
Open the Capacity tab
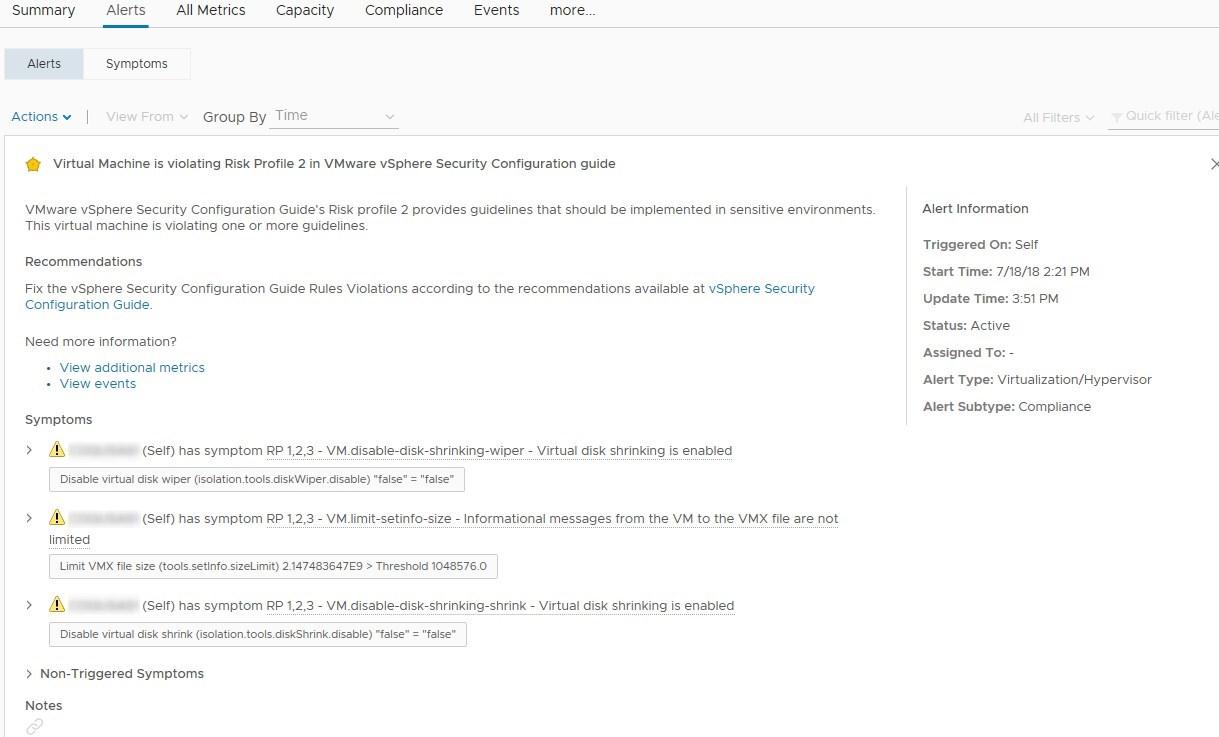coord(305,10)
